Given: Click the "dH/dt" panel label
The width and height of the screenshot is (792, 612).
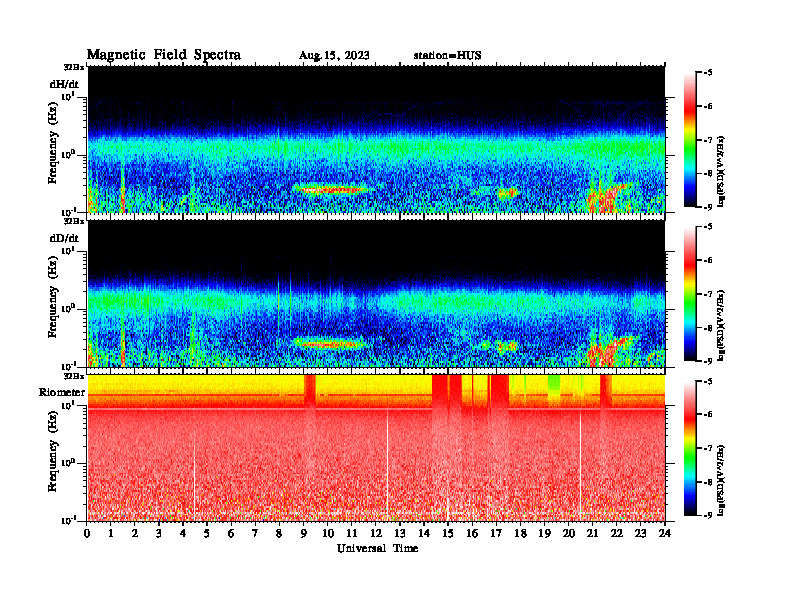Looking at the screenshot, I should pyautogui.click(x=64, y=84).
